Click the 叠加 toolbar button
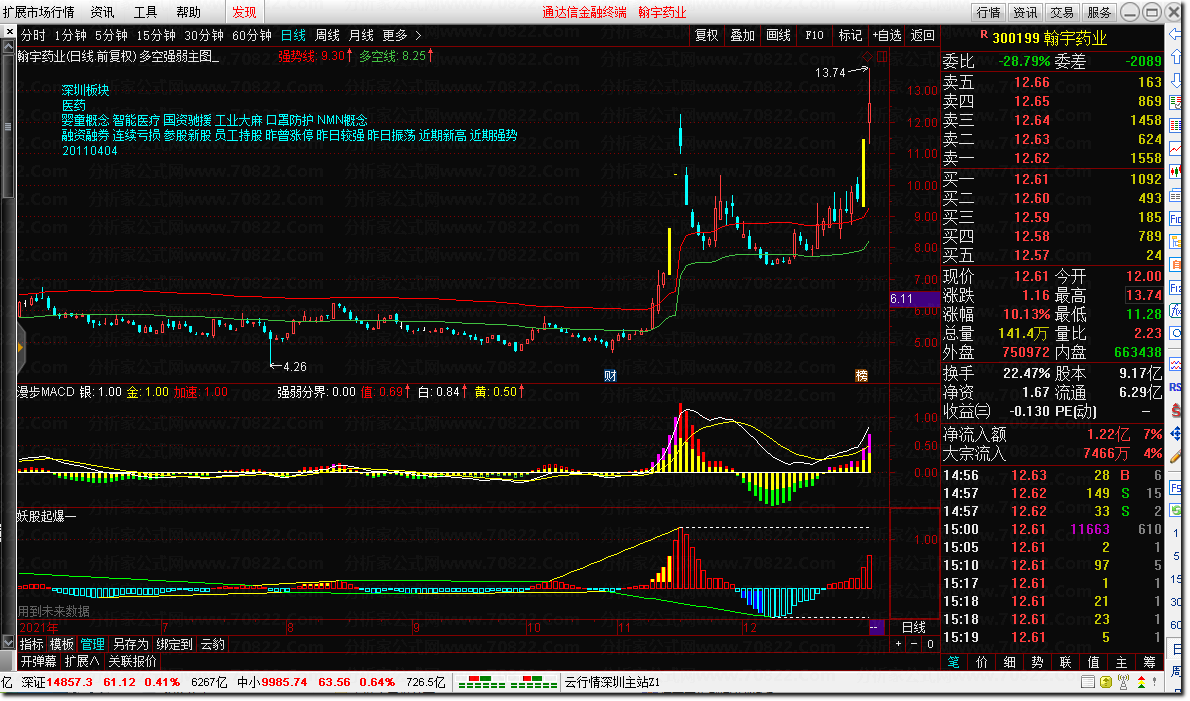The height and width of the screenshot is (701, 1190). coord(742,36)
